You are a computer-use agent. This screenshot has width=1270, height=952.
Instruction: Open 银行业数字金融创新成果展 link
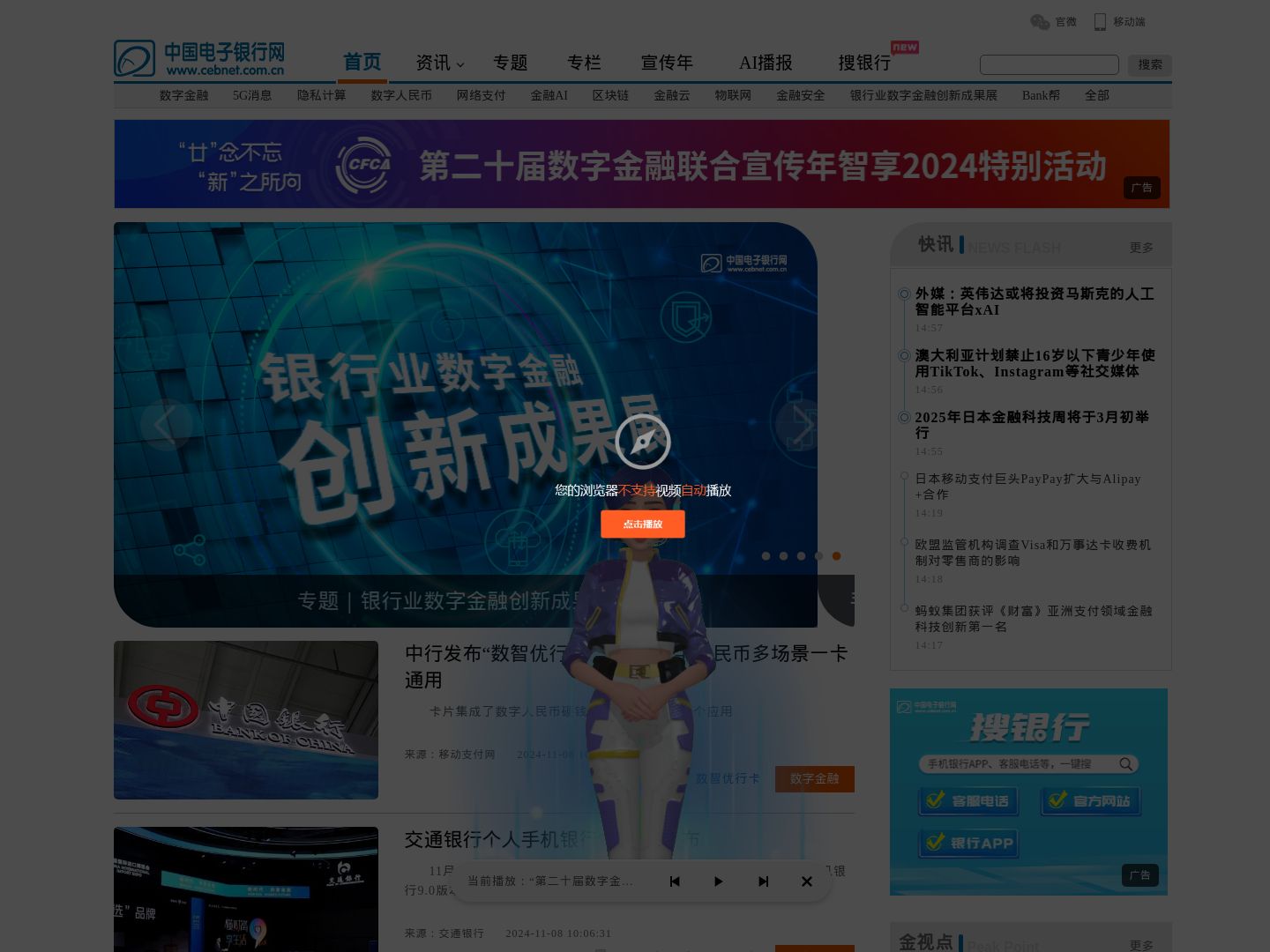coord(923,95)
